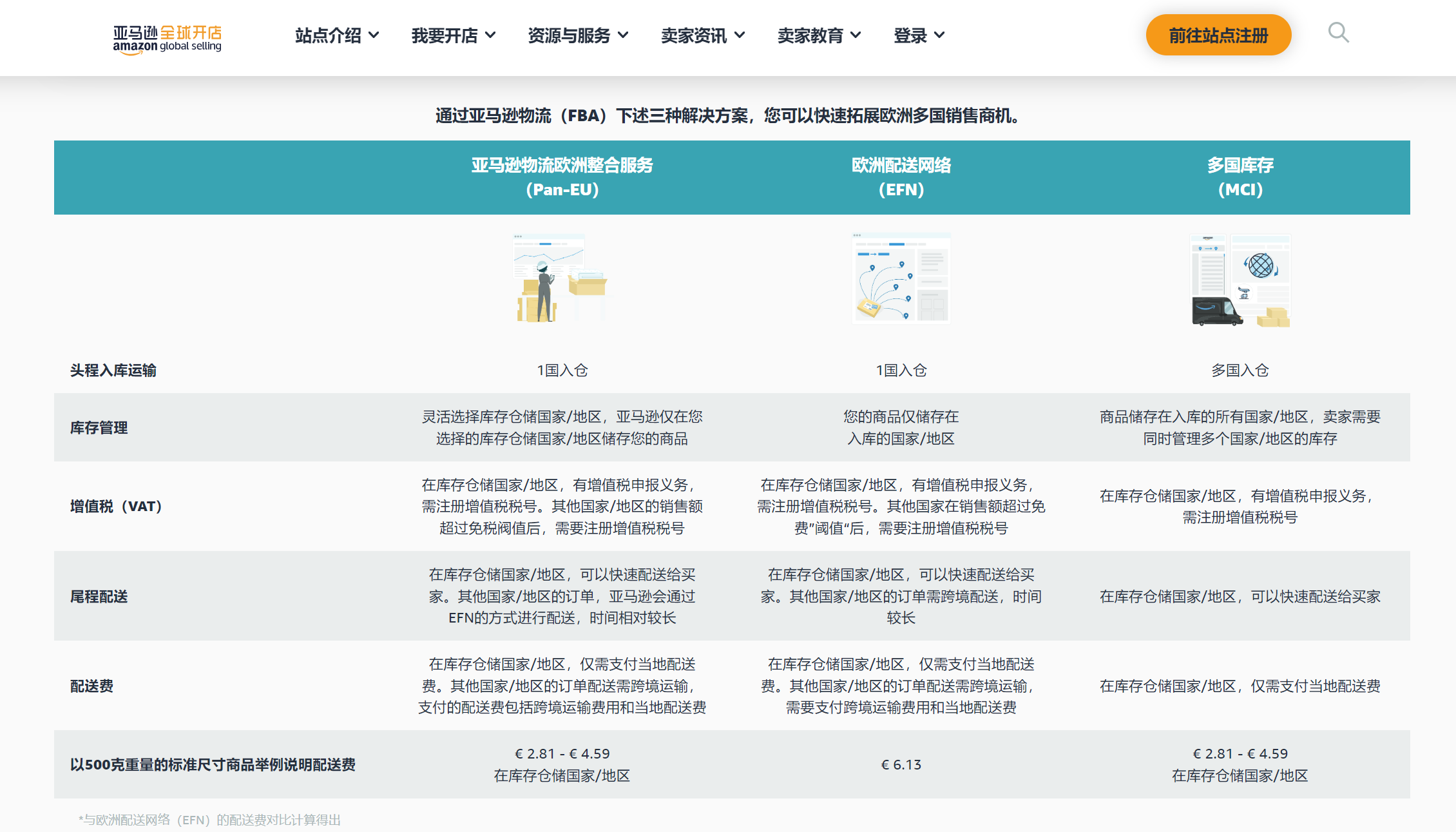Open the search magnifier icon

click(x=1338, y=32)
